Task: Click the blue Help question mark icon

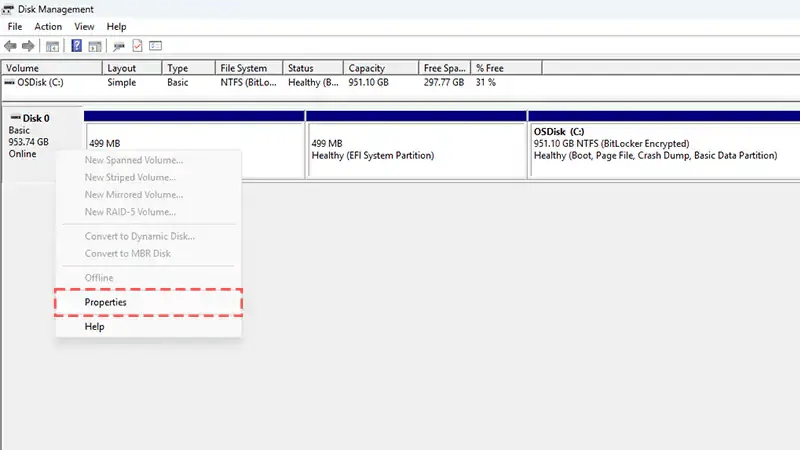Action: (x=76, y=46)
